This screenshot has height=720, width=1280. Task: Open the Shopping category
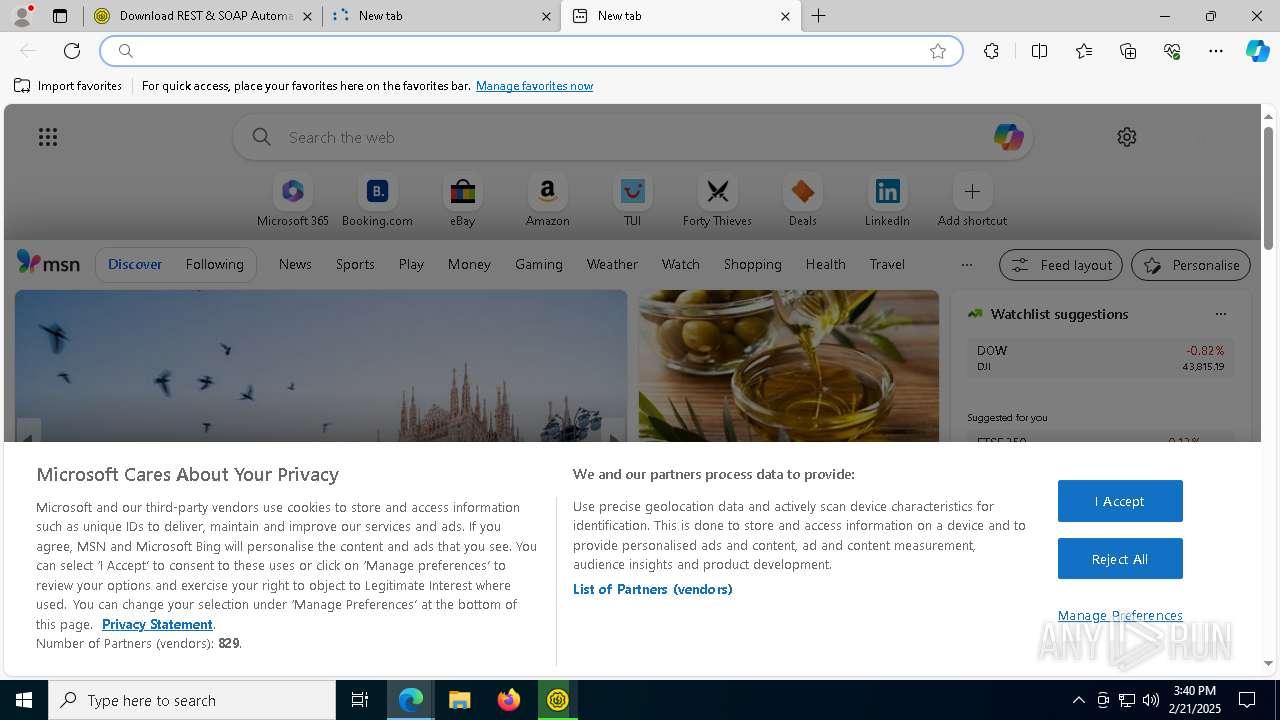(x=753, y=264)
